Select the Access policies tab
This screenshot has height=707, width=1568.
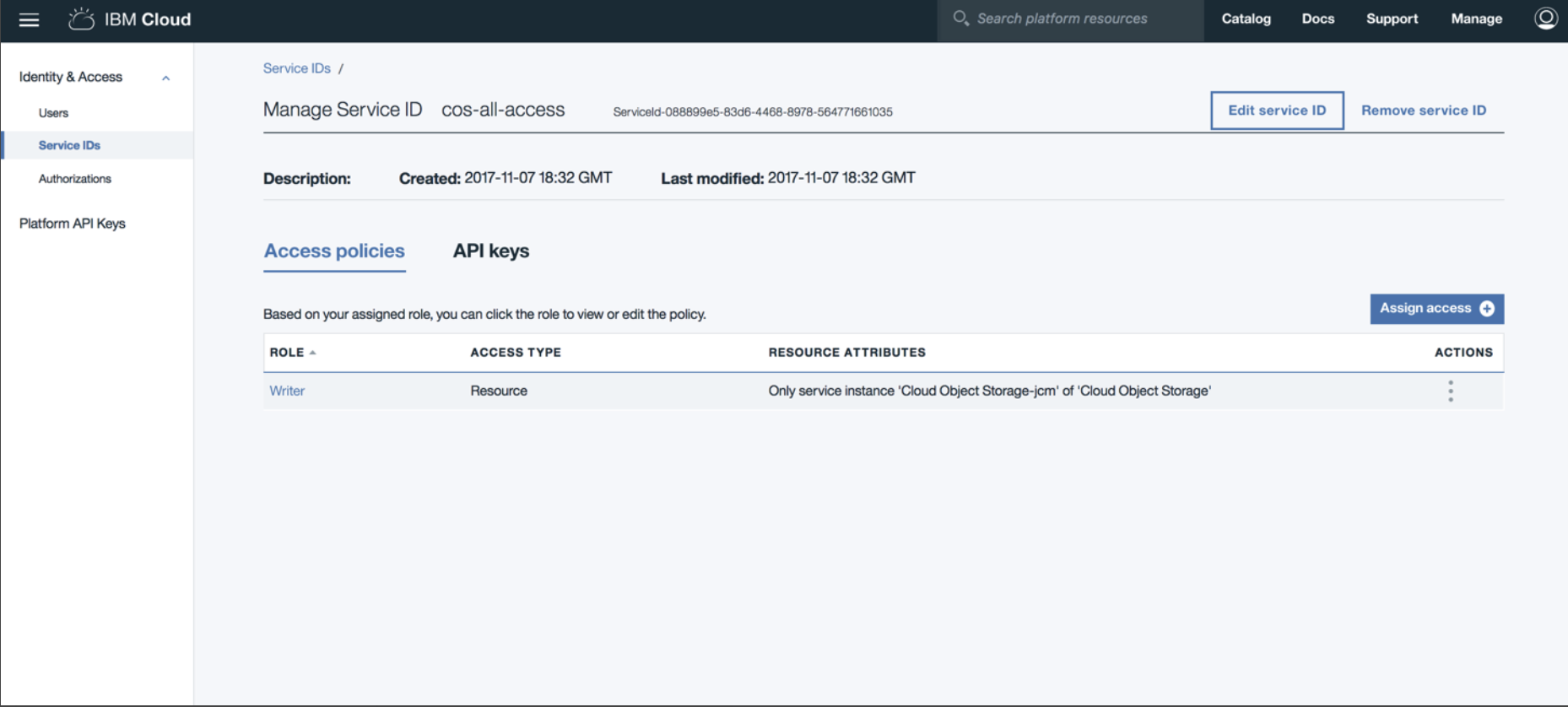334,251
